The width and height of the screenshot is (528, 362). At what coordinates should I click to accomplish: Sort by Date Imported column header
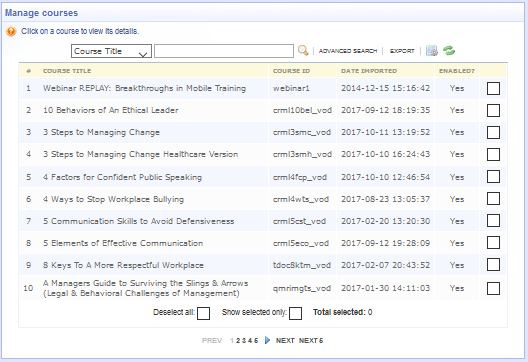369,71
